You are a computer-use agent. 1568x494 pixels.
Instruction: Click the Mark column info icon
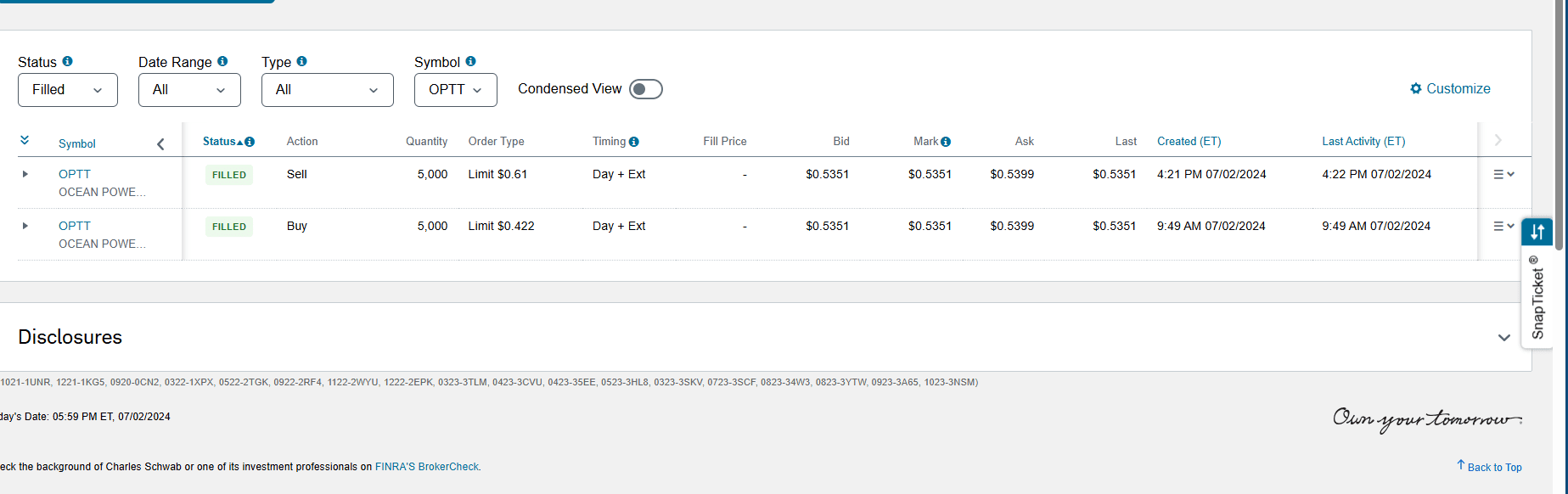pyautogui.click(x=946, y=142)
